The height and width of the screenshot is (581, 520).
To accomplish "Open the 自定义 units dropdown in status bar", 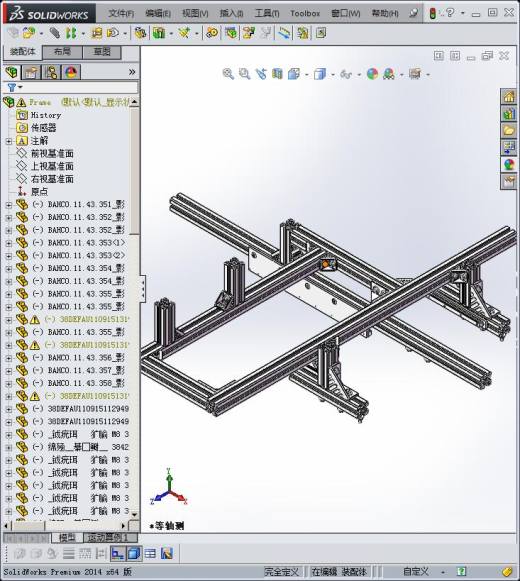I will click(443, 572).
